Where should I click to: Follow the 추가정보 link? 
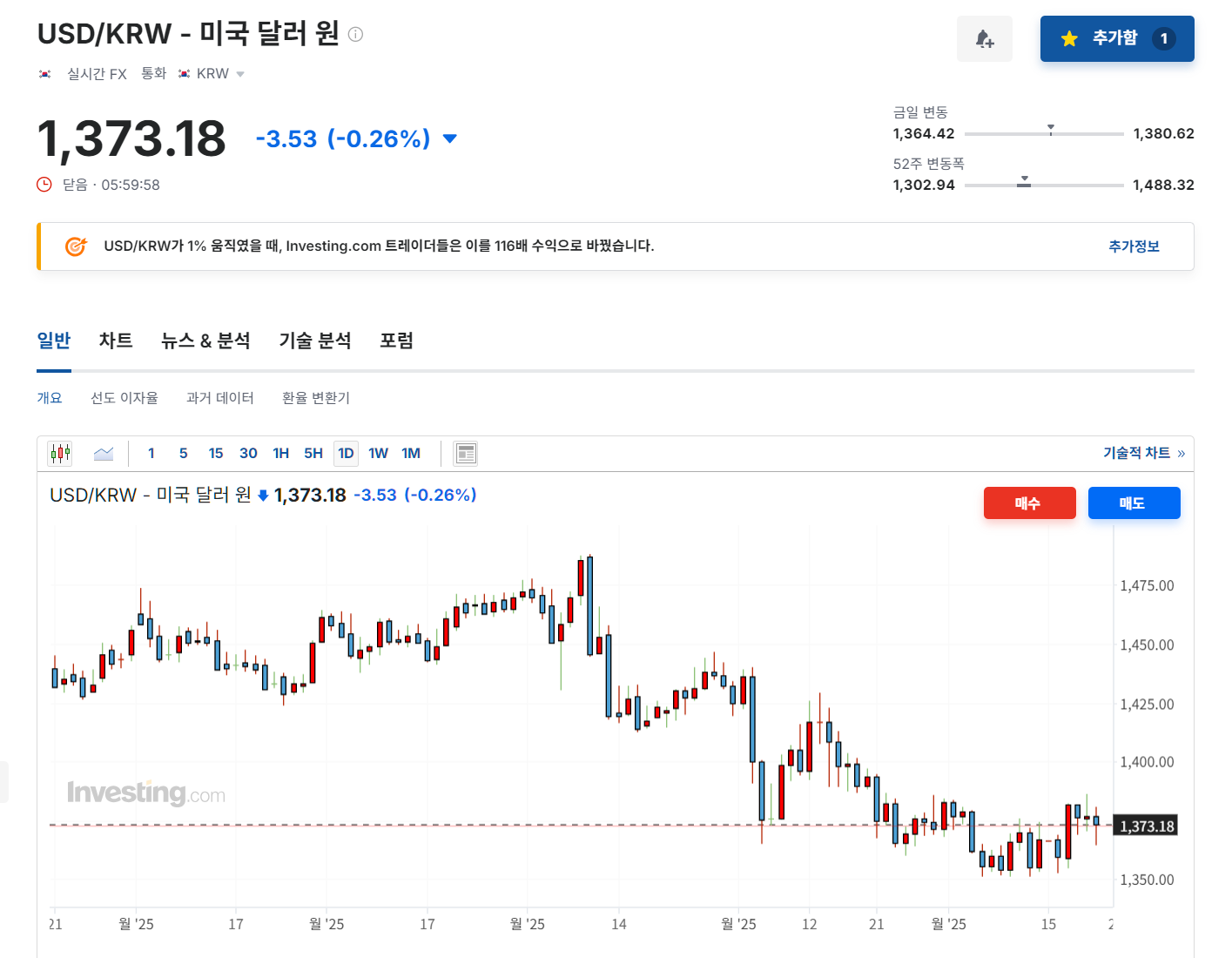tap(1133, 246)
